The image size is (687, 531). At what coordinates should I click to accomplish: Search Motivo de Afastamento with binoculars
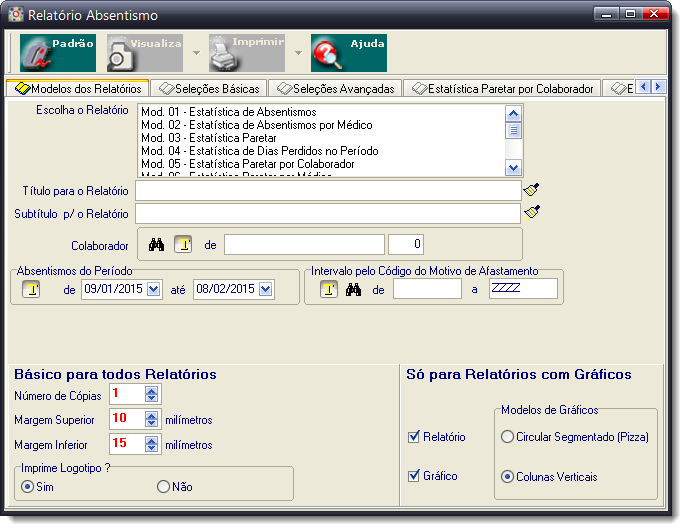[354, 290]
